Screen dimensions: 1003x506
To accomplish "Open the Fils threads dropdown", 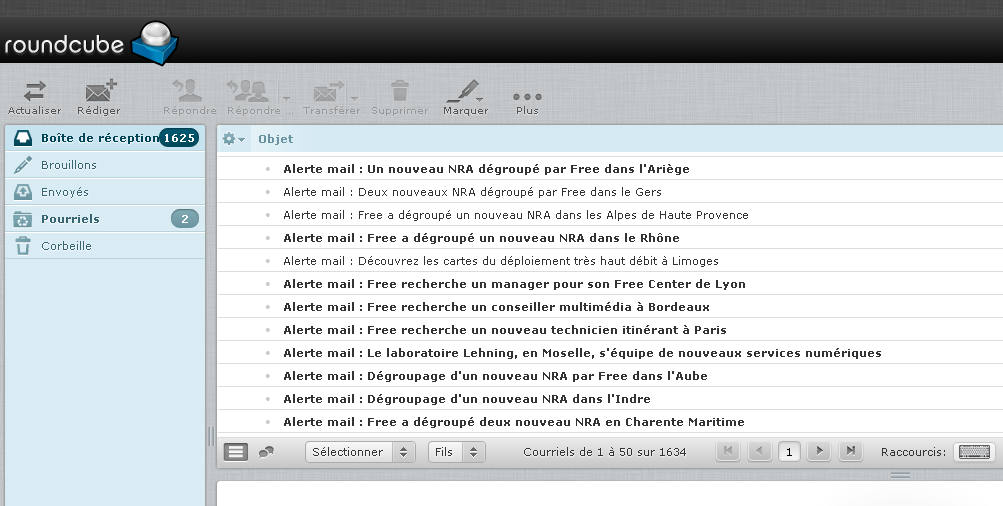I will point(457,452).
